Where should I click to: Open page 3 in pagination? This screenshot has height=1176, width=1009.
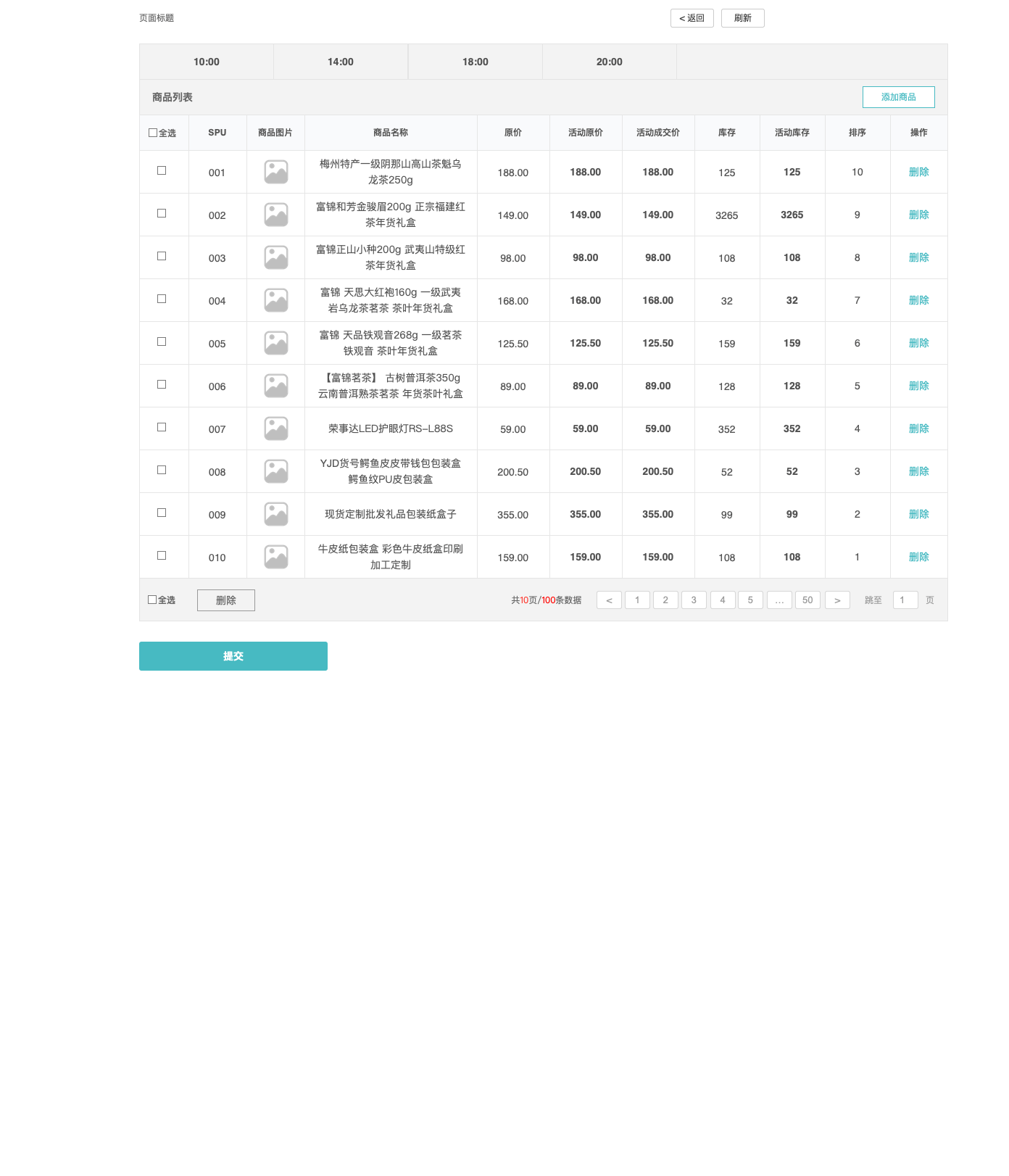(694, 600)
